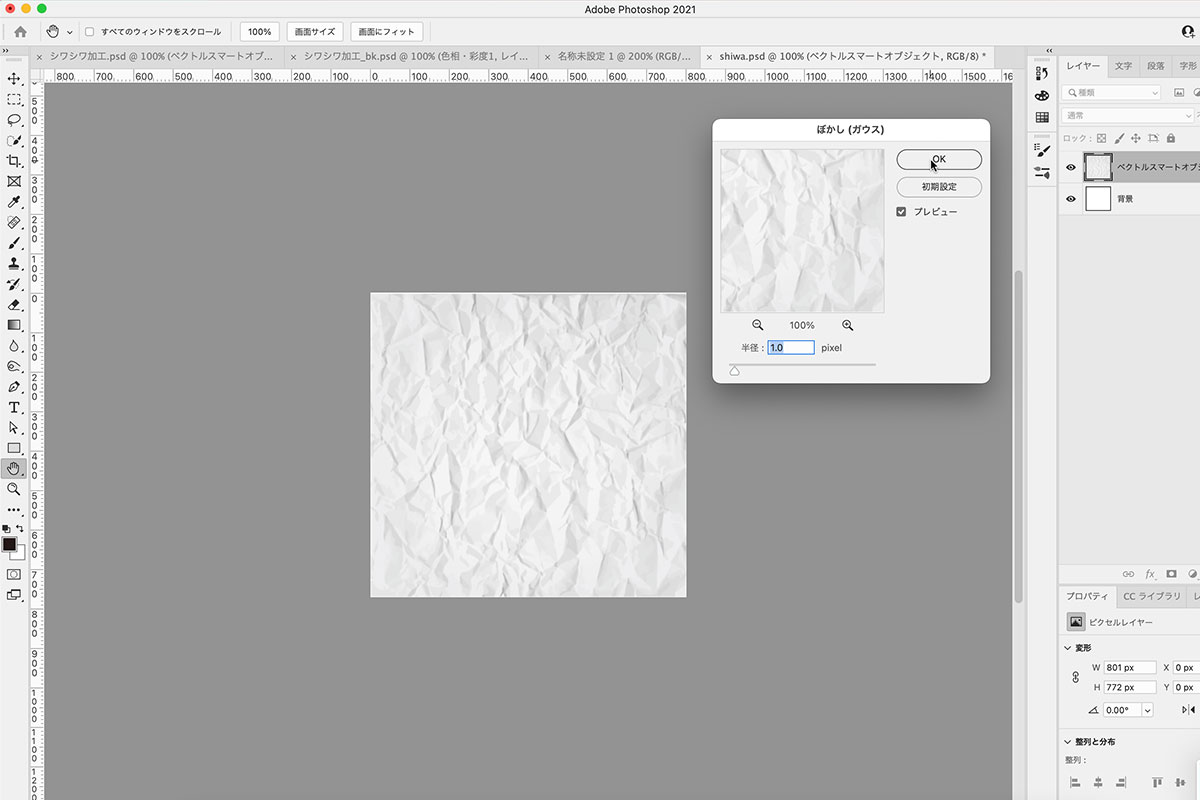Select the Horizontal Type tool

click(x=14, y=407)
